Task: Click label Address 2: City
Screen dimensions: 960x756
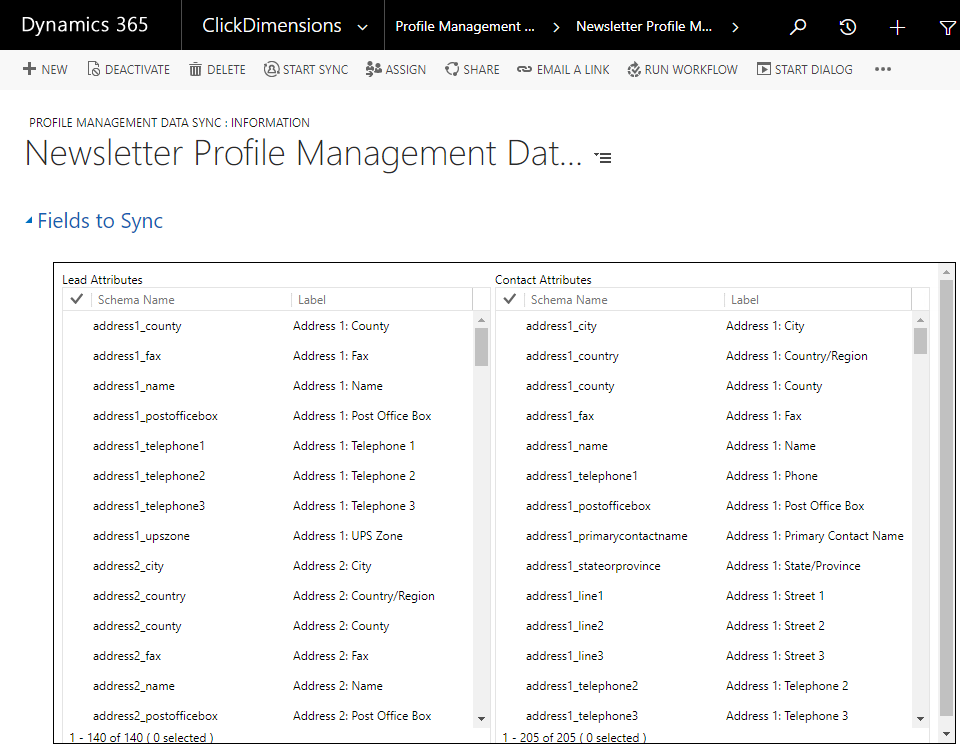Action: [x=332, y=566]
